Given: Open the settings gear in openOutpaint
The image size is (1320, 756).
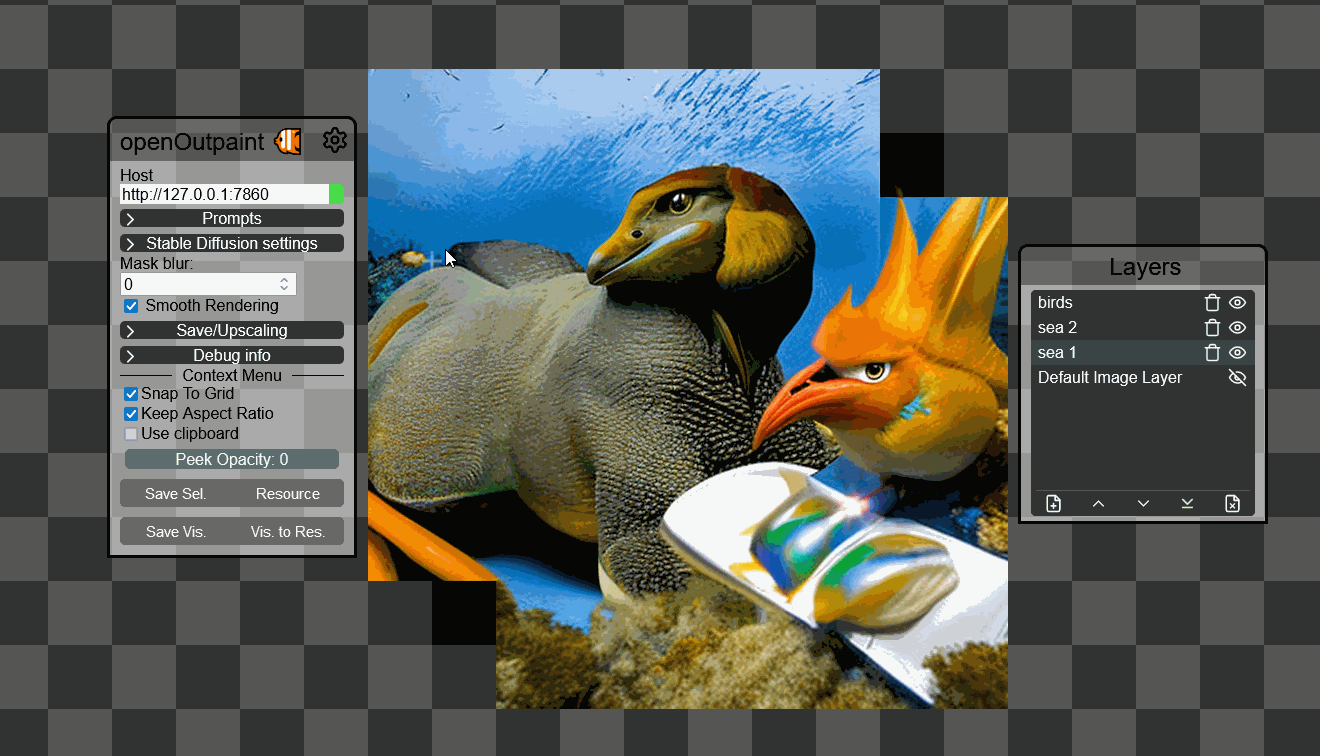Looking at the screenshot, I should tap(334, 140).
